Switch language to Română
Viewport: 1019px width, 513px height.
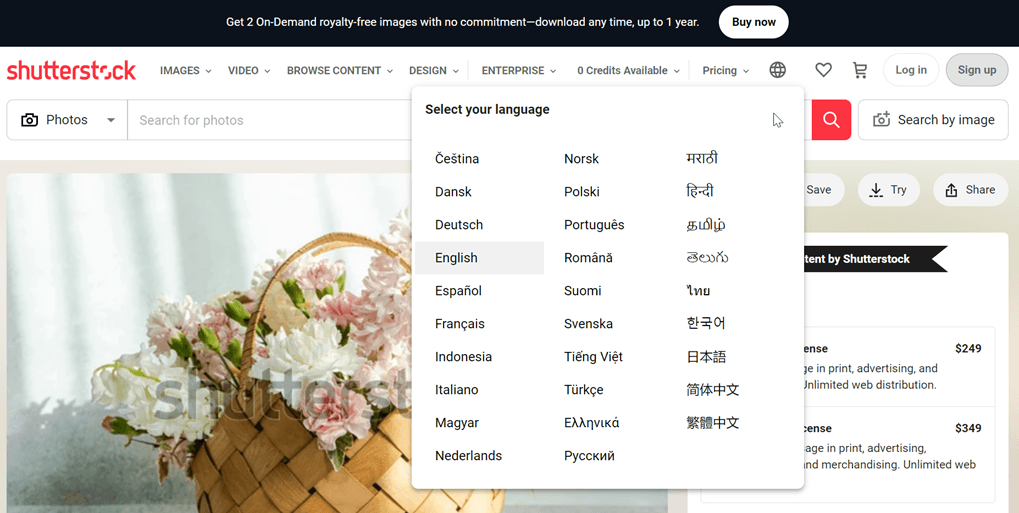point(588,257)
